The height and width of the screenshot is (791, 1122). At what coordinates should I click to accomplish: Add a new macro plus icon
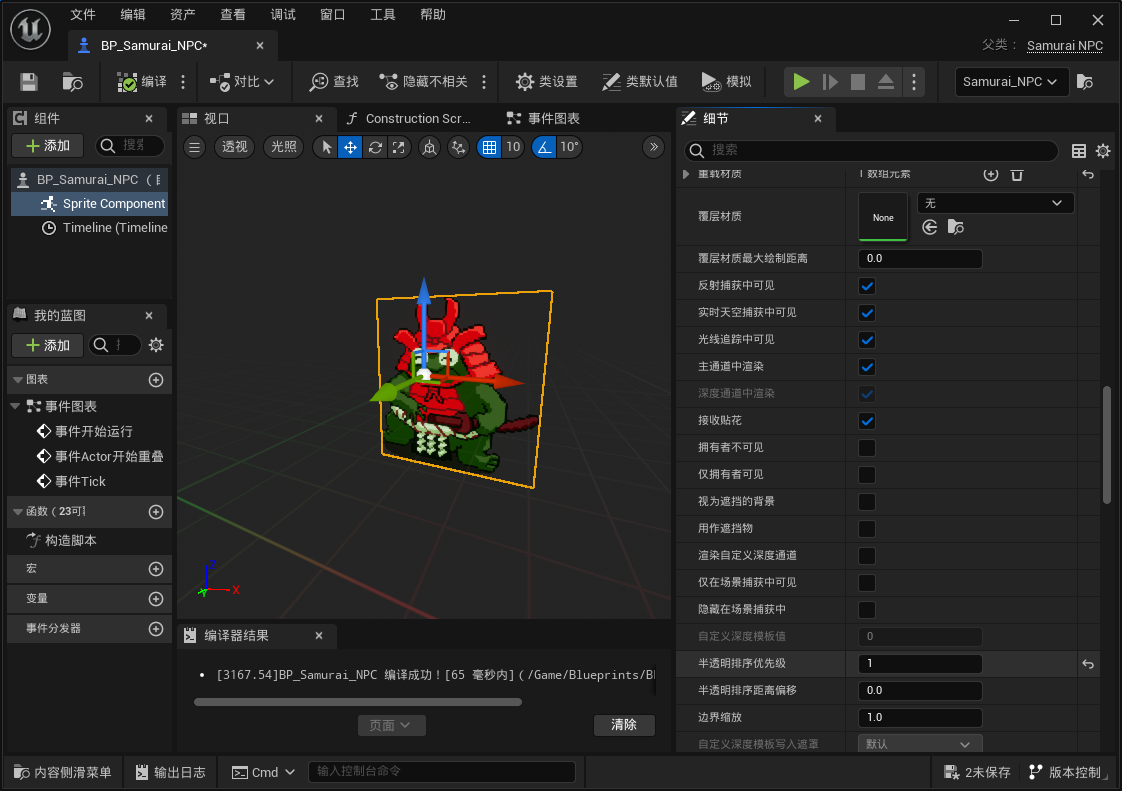click(156, 569)
